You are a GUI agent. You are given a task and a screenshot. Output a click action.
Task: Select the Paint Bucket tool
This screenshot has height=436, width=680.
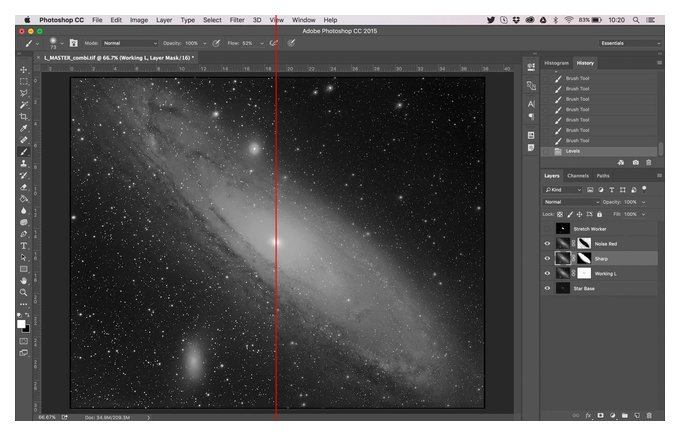[x=23, y=199]
